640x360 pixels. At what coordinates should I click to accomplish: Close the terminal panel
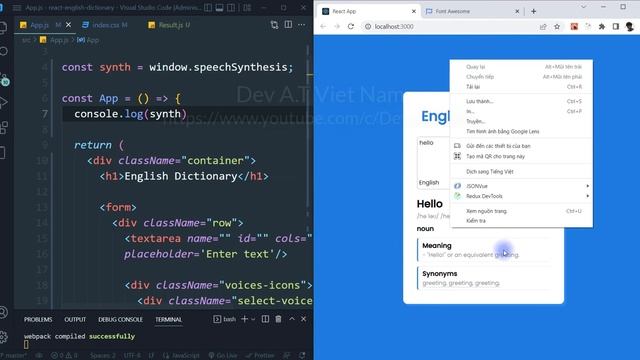click(x=304, y=319)
